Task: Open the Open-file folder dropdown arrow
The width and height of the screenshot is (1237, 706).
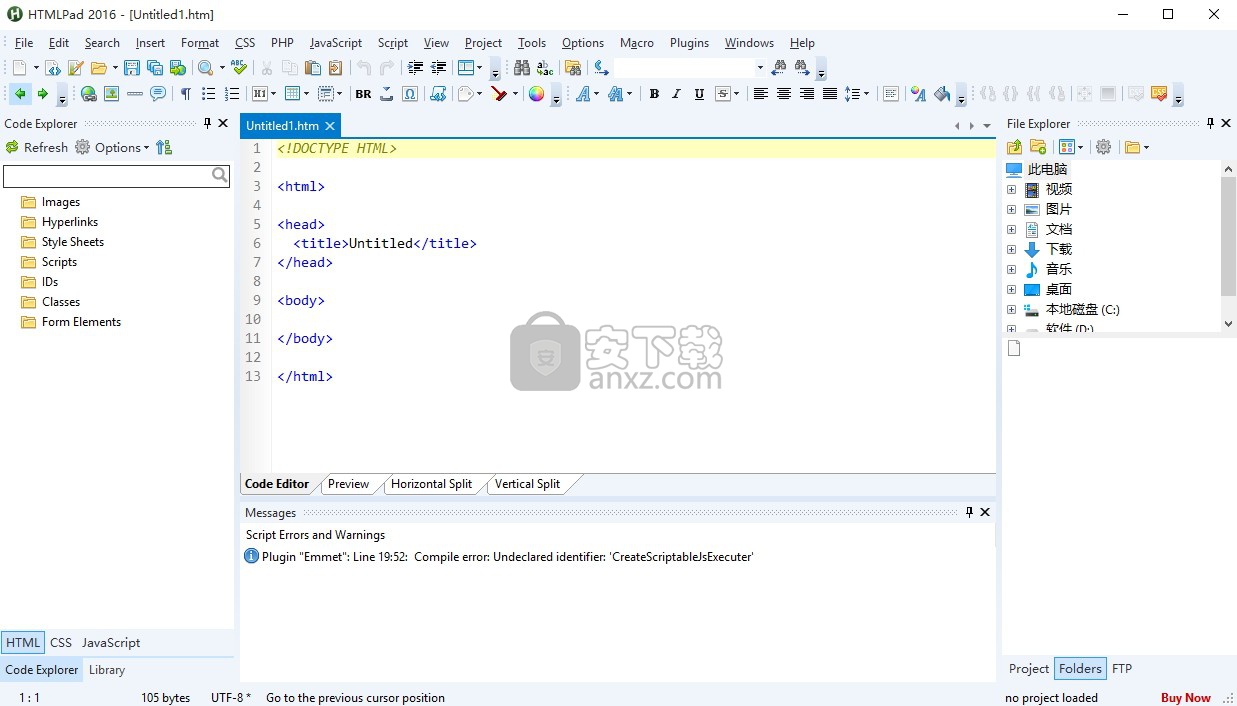Action: click(x=115, y=68)
